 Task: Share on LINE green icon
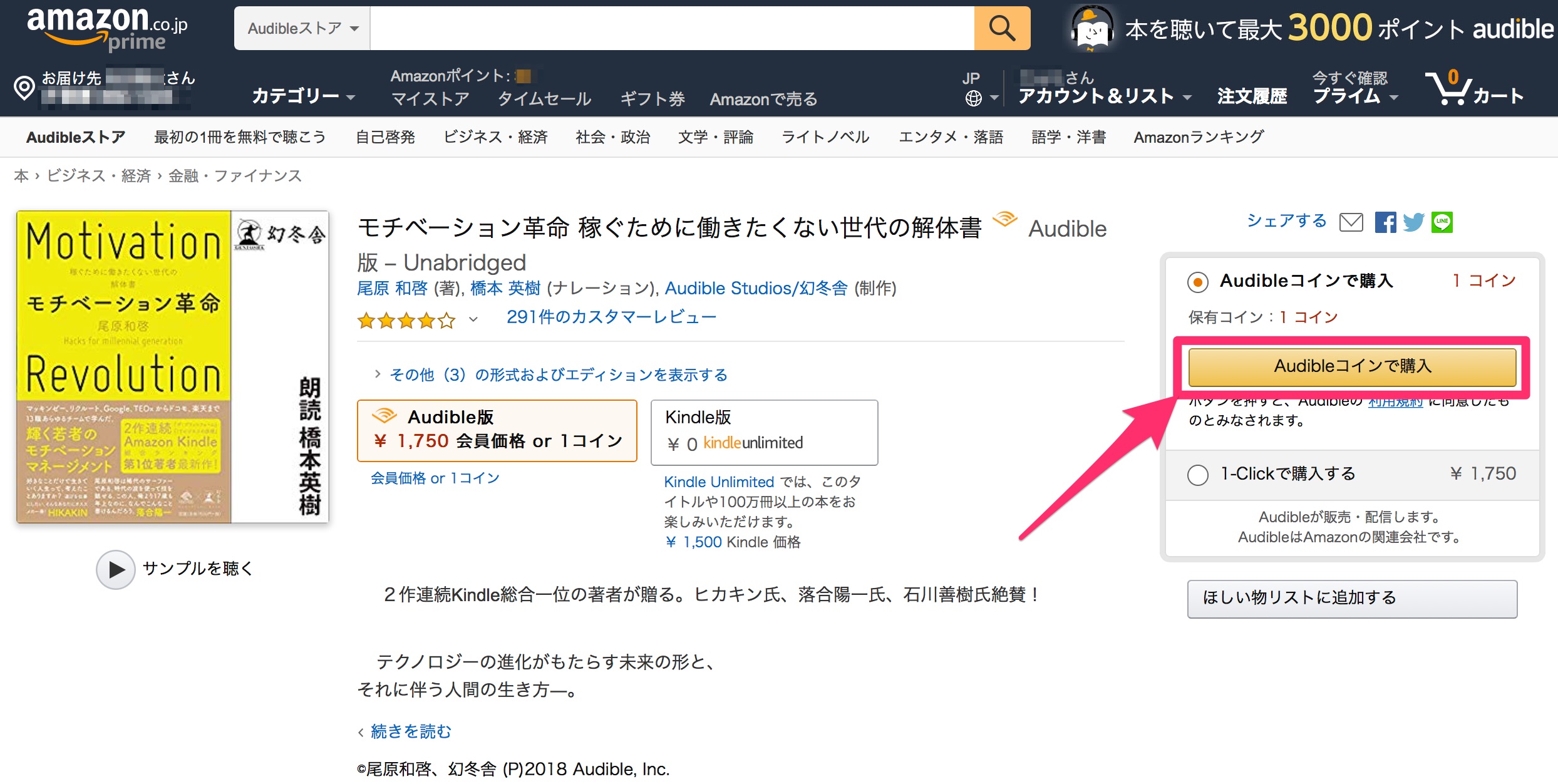[1442, 222]
